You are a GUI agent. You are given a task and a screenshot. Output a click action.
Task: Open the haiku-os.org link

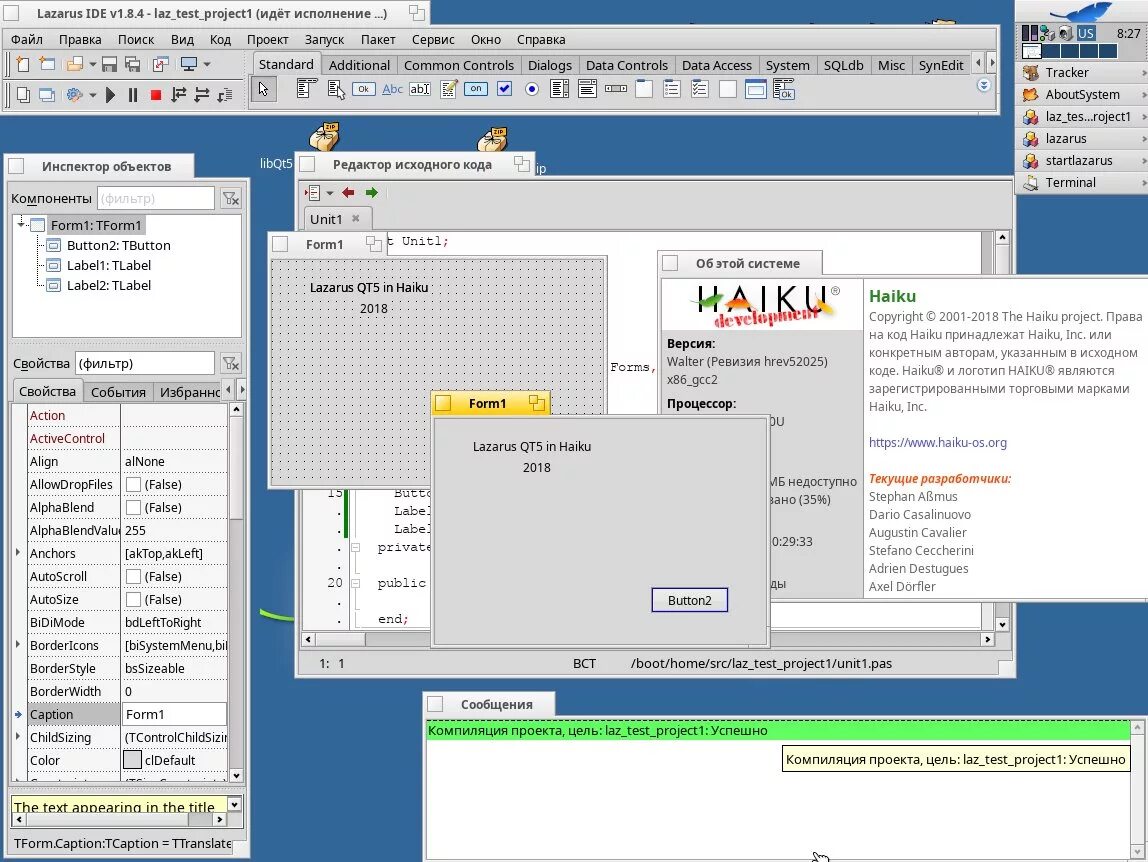937,442
